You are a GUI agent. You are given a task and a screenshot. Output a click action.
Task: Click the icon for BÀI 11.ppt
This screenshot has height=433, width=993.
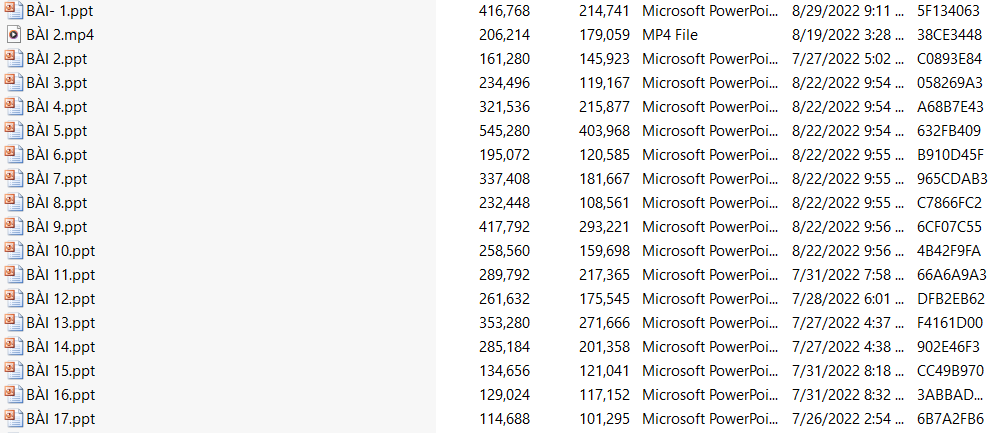point(13,274)
